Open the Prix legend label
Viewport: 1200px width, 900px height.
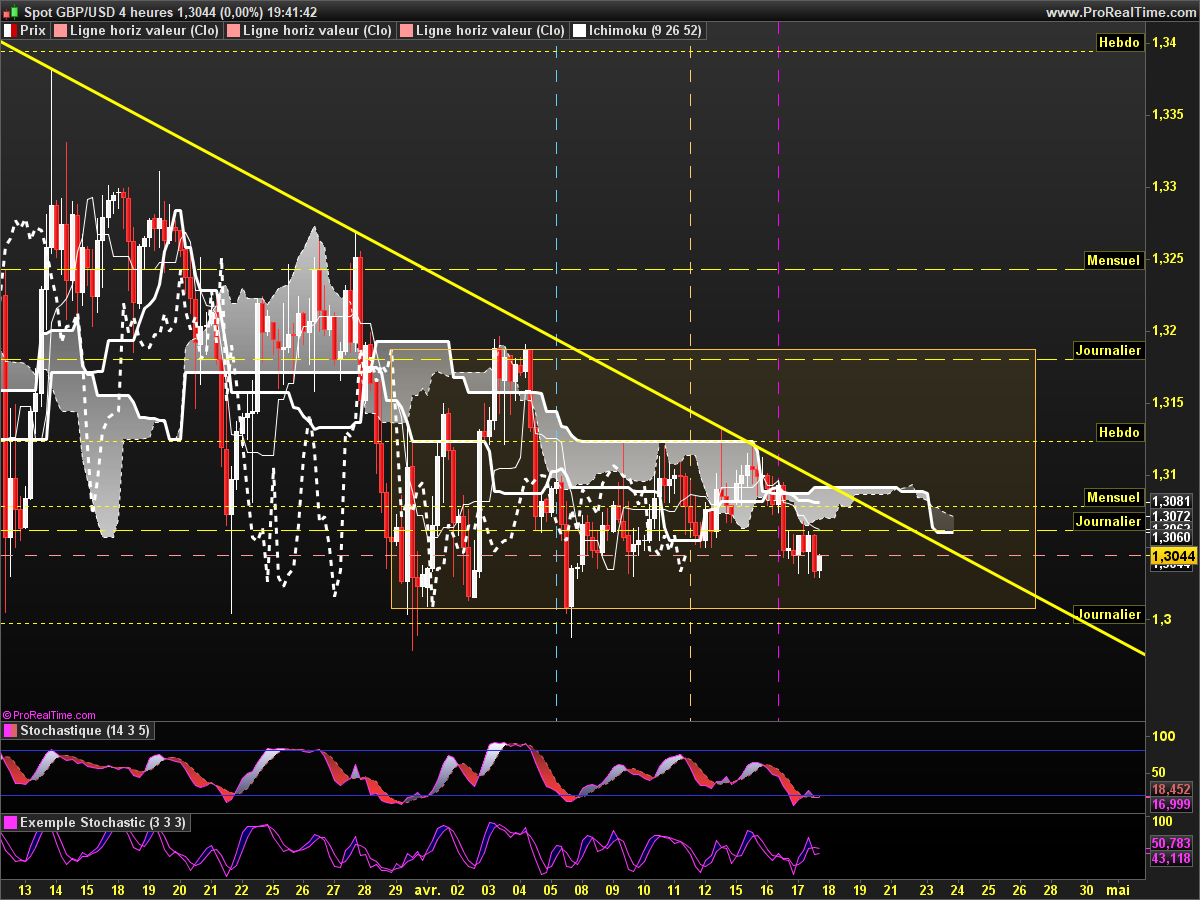coord(33,31)
